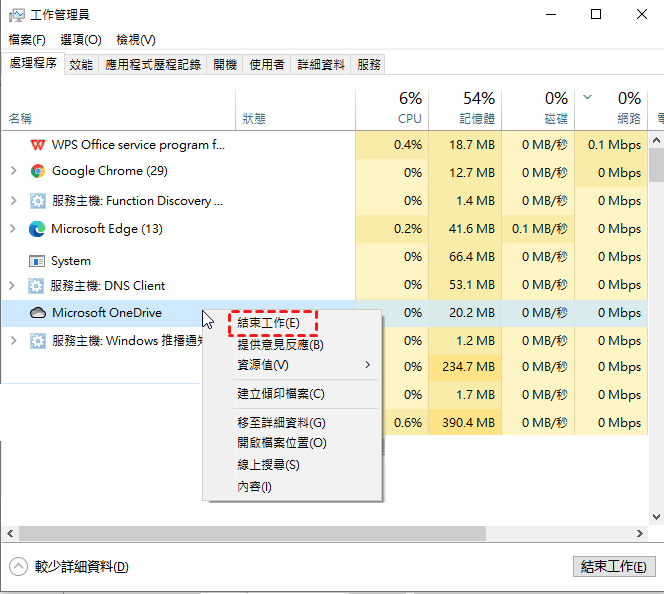The height and width of the screenshot is (594, 664).
Task: Choose 結束工作(E) in the context menu
Action: (x=268, y=323)
